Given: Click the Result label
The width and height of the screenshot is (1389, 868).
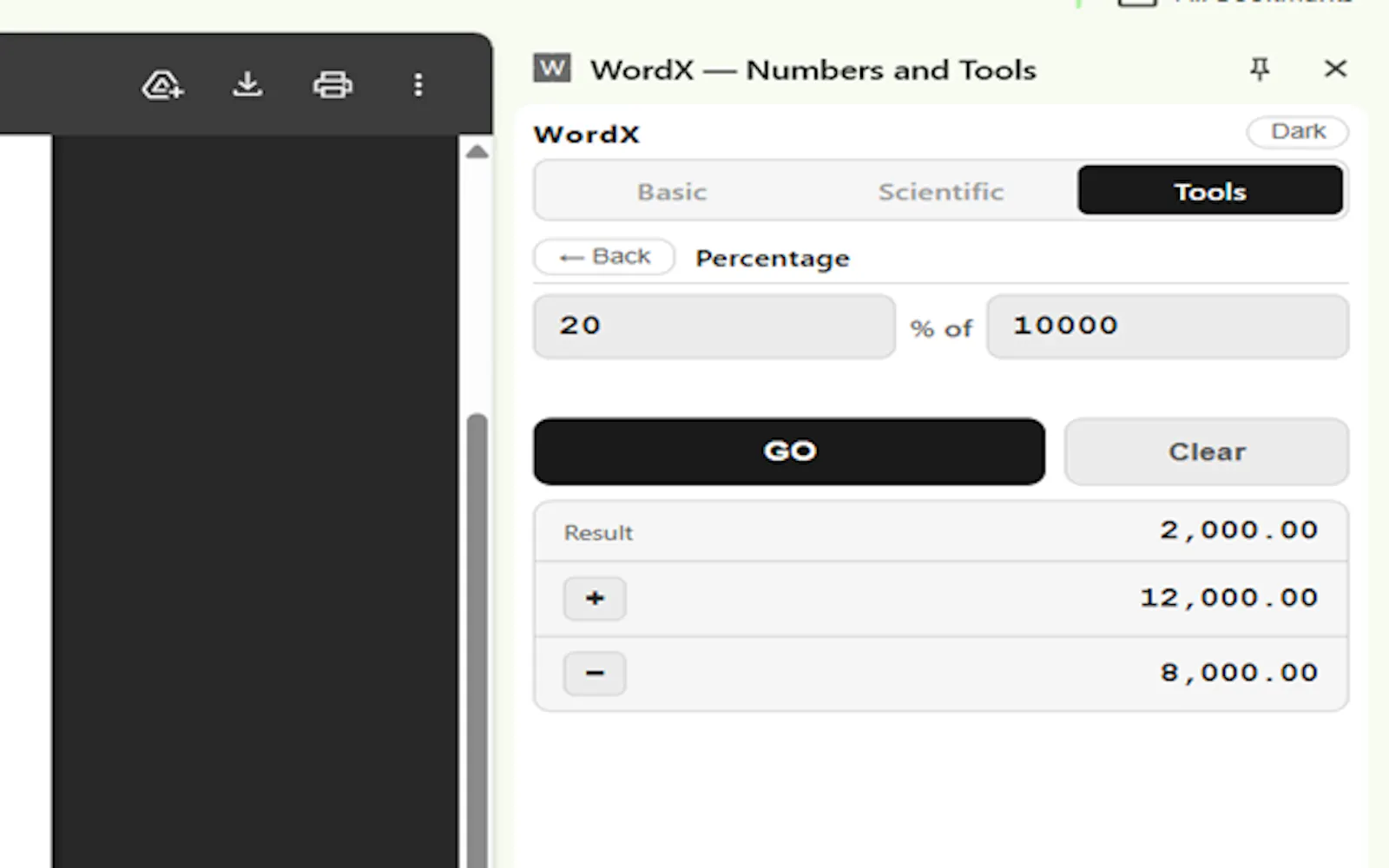Looking at the screenshot, I should pos(598,532).
